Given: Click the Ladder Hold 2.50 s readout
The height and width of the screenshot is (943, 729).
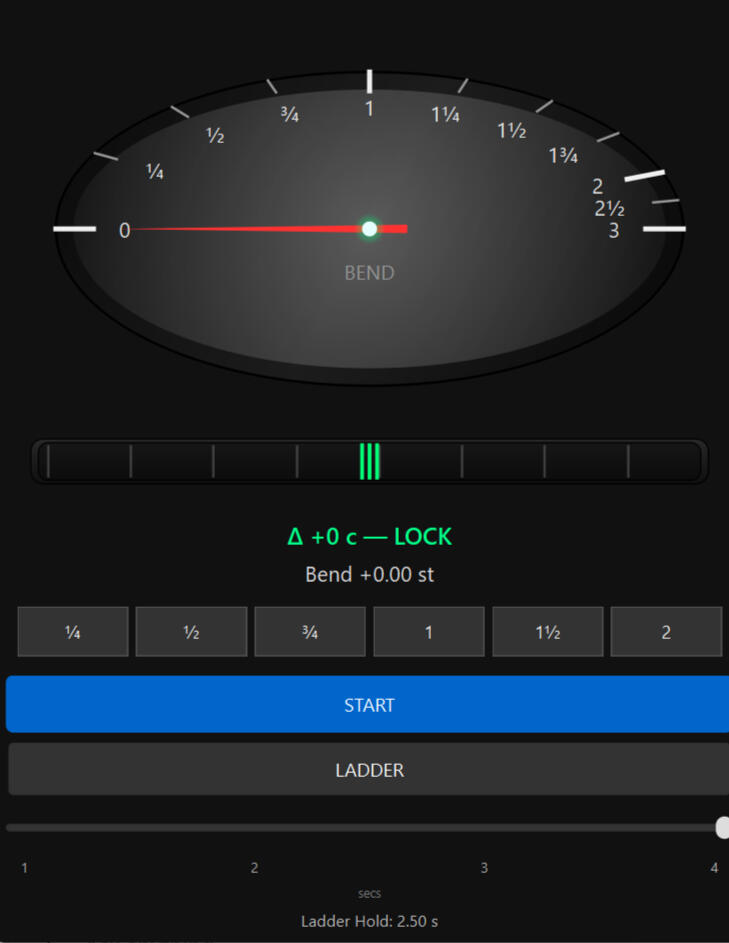Looking at the screenshot, I should [x=369, y=921].
